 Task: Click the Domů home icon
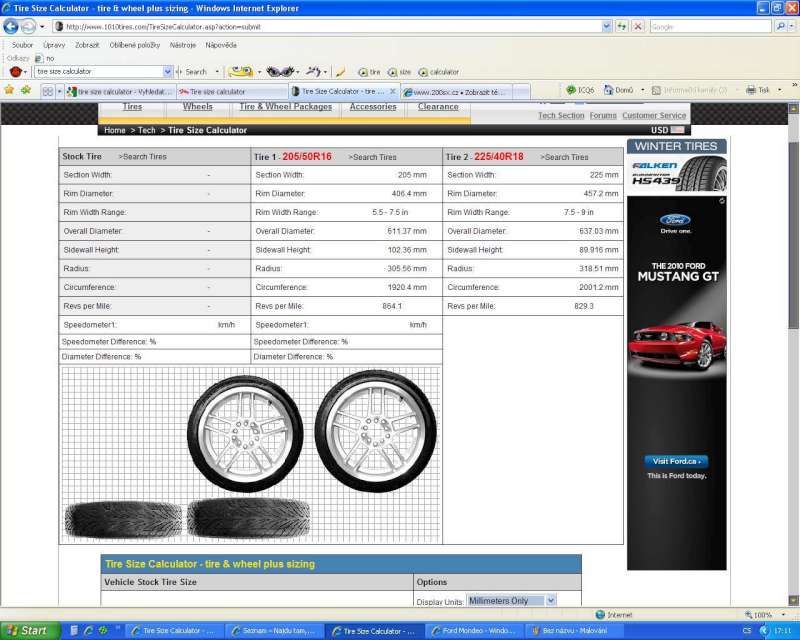click(x=609, y=90)
